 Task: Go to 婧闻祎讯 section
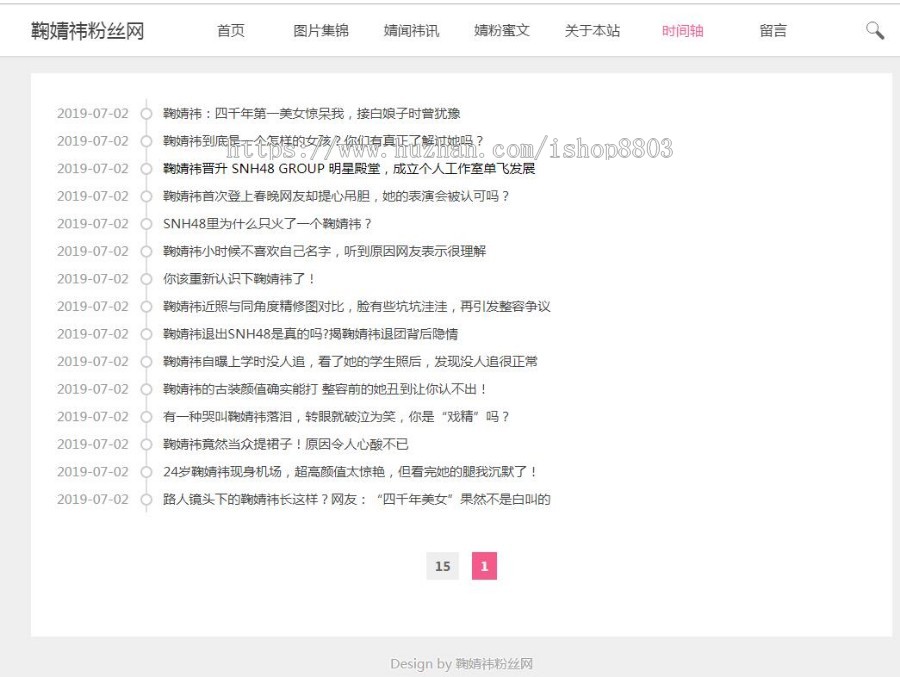[x=412, y=30]
